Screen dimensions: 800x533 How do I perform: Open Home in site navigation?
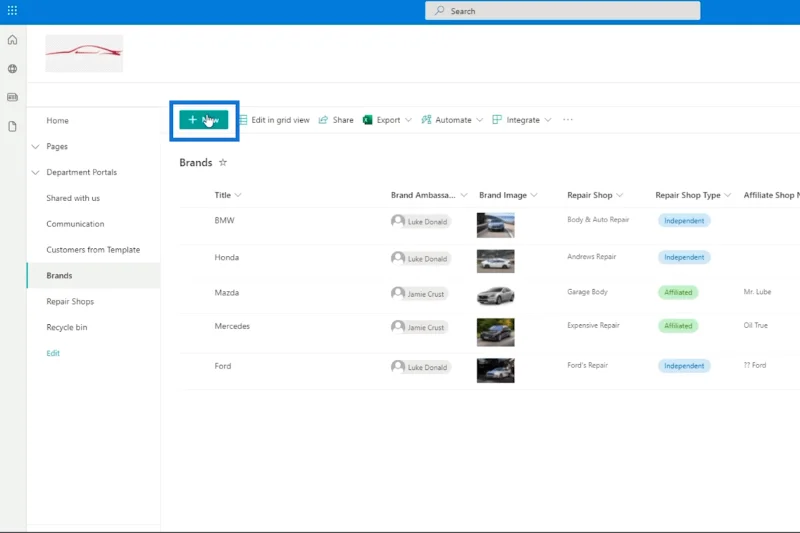[57, 120]
